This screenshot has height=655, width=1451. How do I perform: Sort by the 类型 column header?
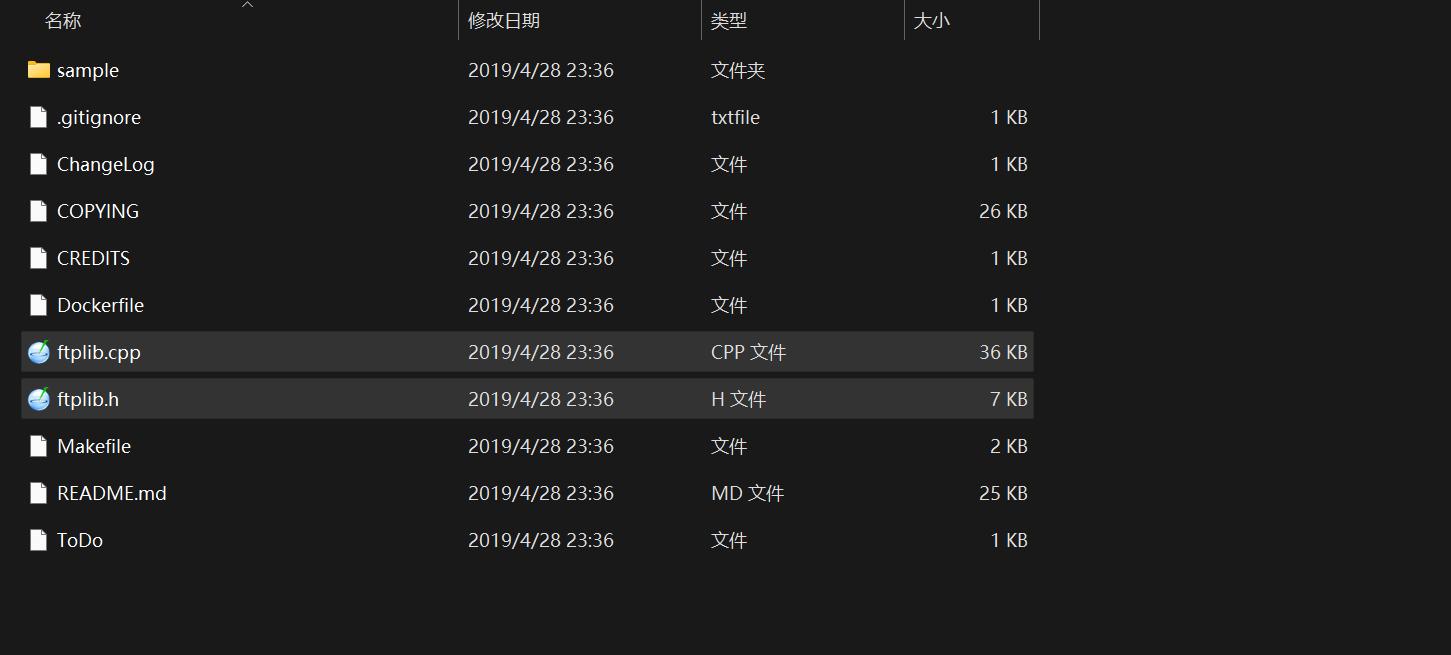click(729, 21)
